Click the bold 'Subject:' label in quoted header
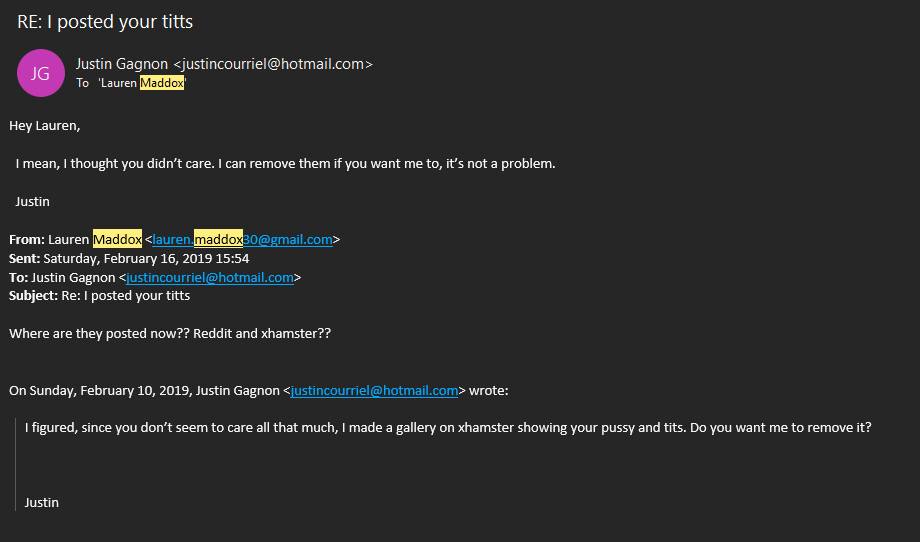The image size is (920, 542). click(35, 295)
